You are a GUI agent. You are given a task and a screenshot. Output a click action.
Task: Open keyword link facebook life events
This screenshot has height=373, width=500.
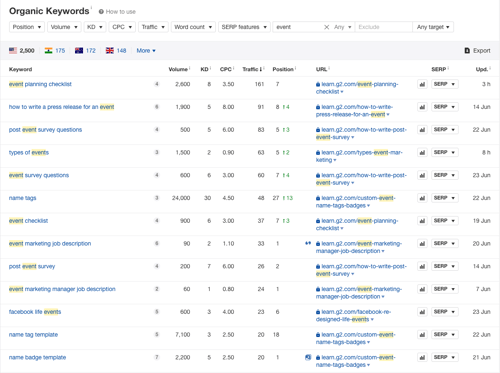click(35, 312)
